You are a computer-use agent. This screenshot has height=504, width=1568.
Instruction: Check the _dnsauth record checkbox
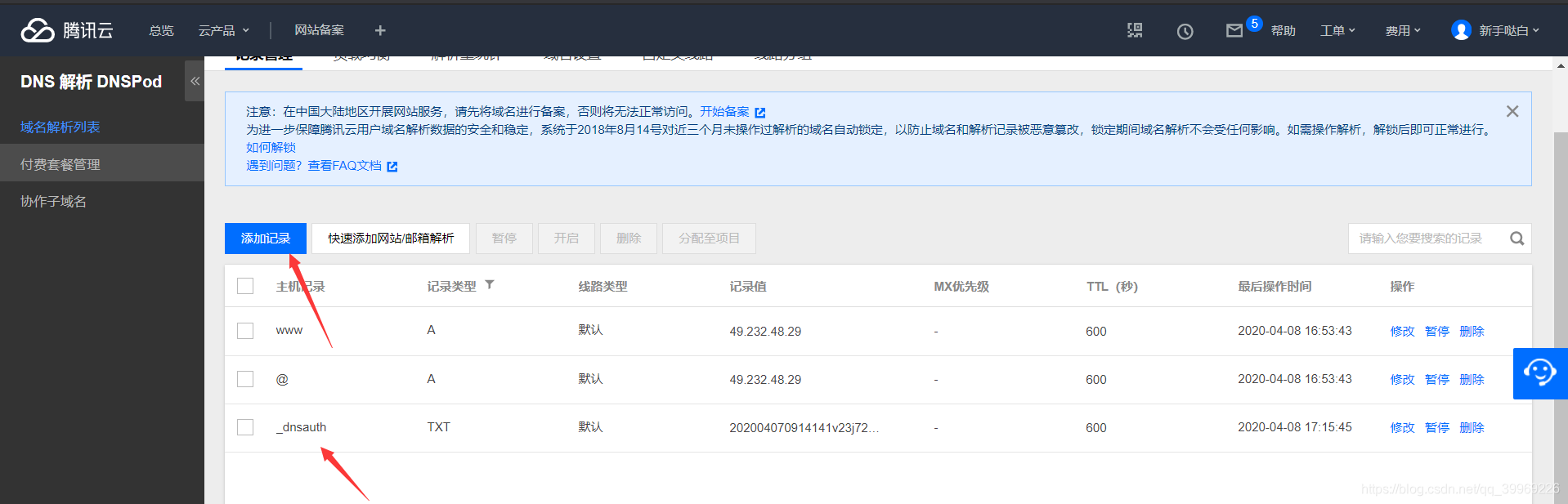coord(245,427)
